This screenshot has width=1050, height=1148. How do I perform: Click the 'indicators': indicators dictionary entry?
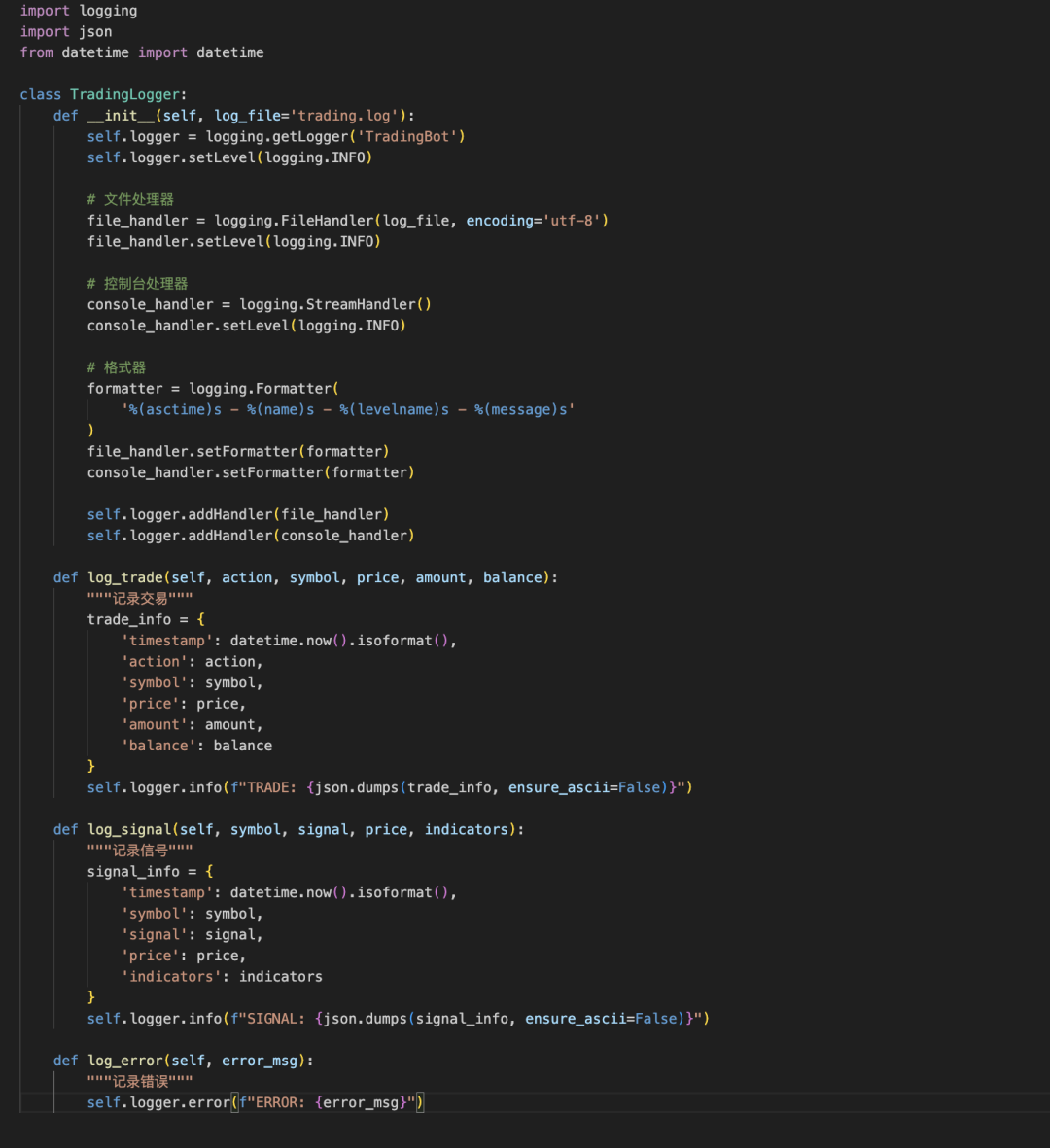pyautogui.click(x=222, y=977)
